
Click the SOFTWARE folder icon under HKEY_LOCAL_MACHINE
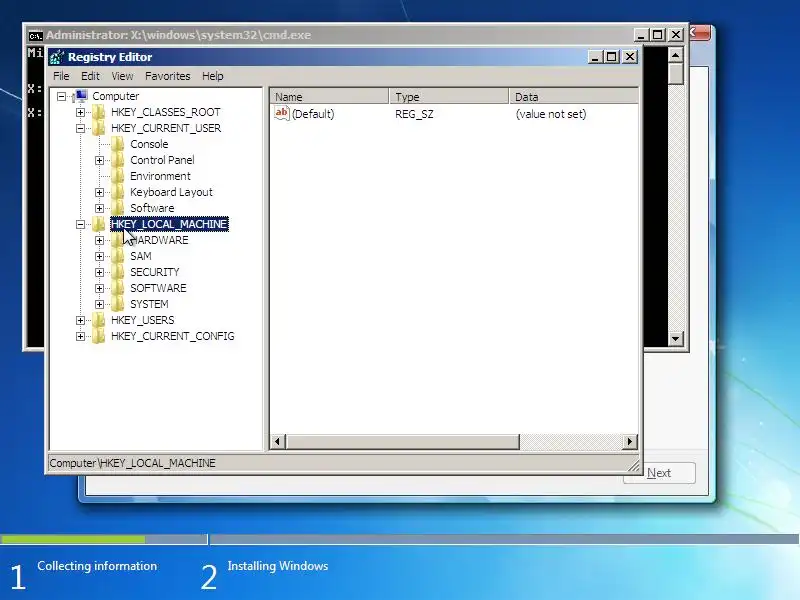coord(117,288)
